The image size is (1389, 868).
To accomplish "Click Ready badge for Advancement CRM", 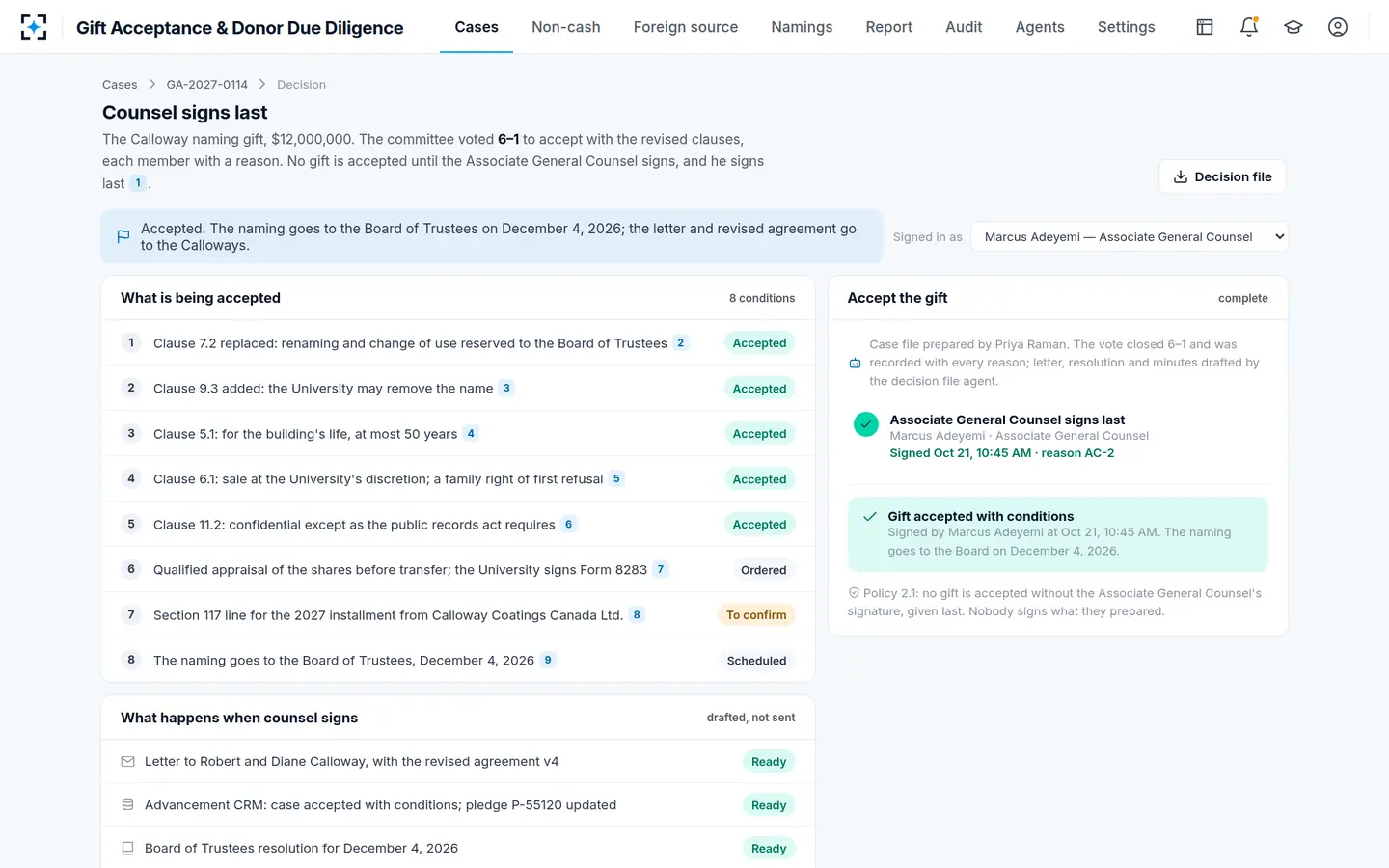I will click(x=769, y=805).
